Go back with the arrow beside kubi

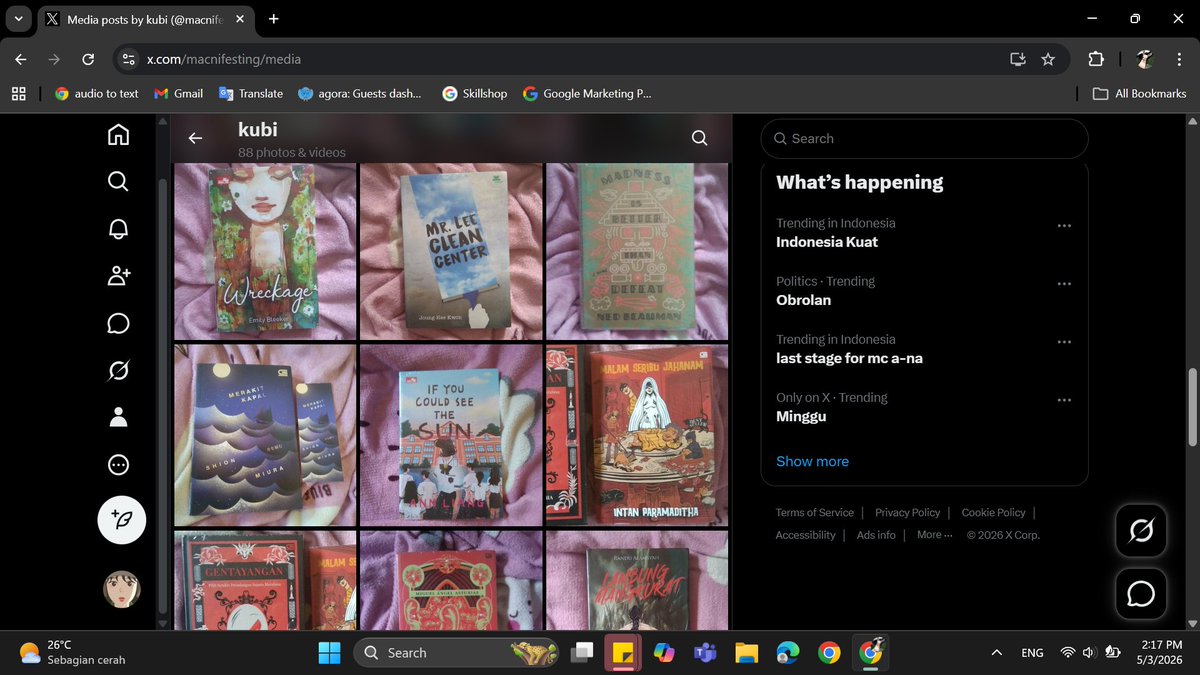(195, 139)
